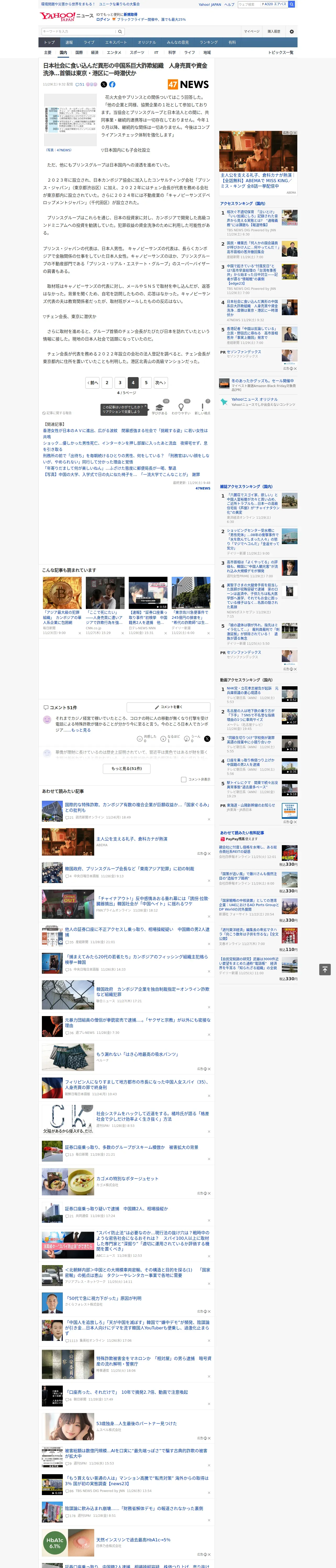Select the 経済 category
The image size is (336, 1568).
pyautogui.click(x=94, y=52)
